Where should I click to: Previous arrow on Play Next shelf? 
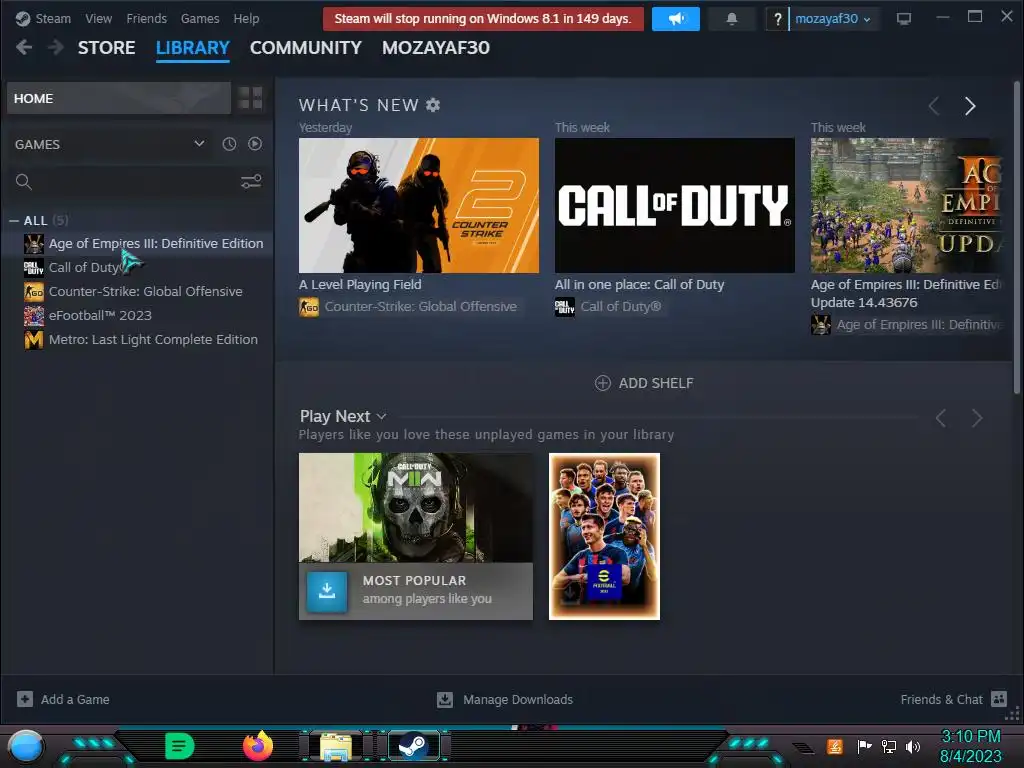[940, 418]
